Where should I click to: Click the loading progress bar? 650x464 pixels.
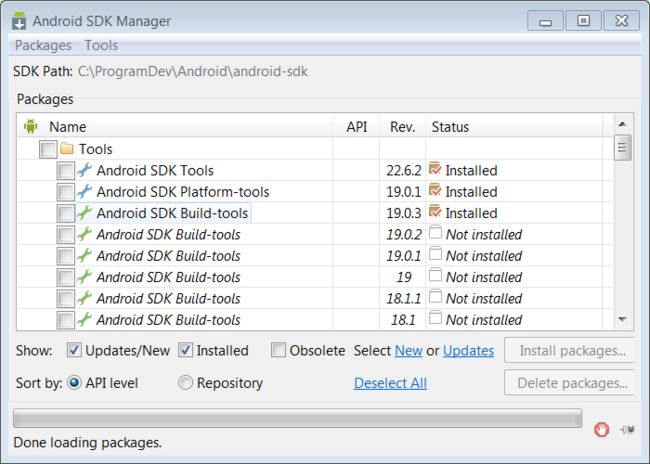297,418
